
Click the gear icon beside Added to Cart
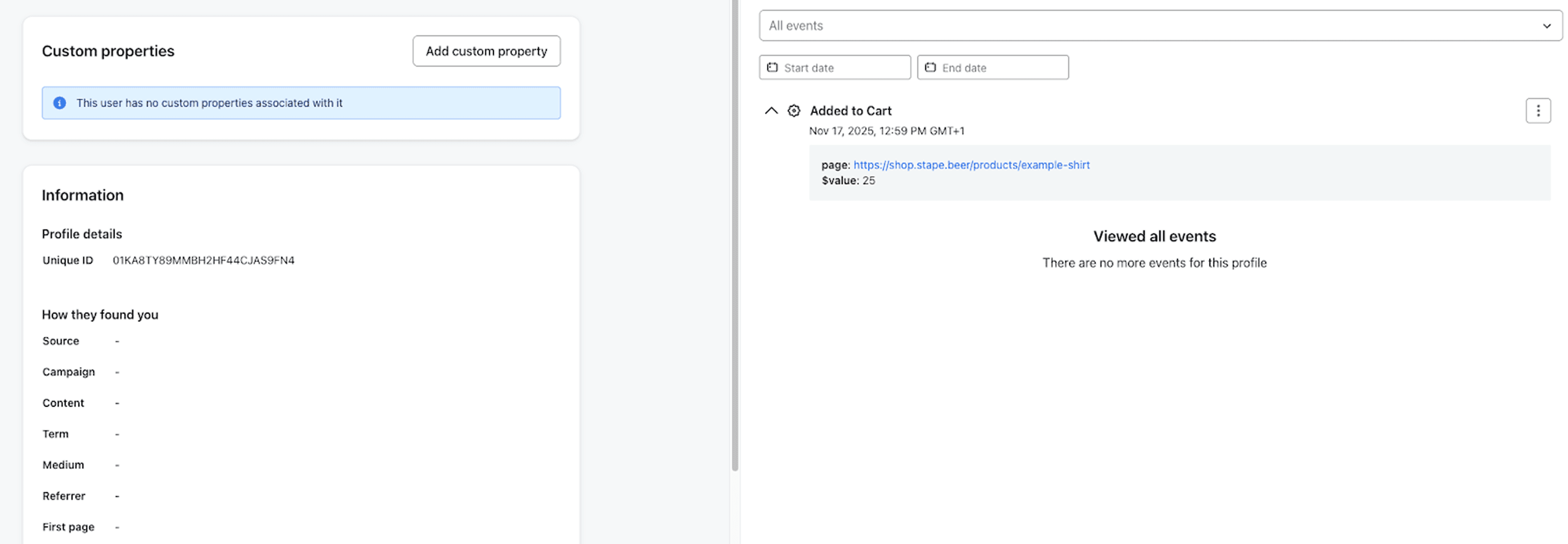[794, 111]
